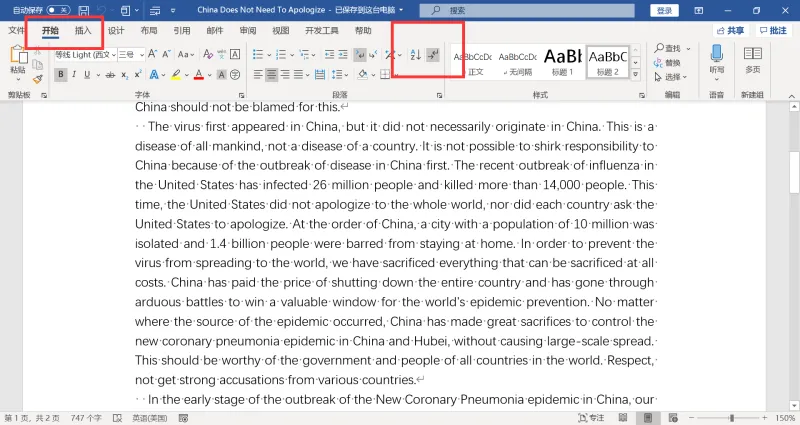Apply strikethrough formatting

pos(110,74)
